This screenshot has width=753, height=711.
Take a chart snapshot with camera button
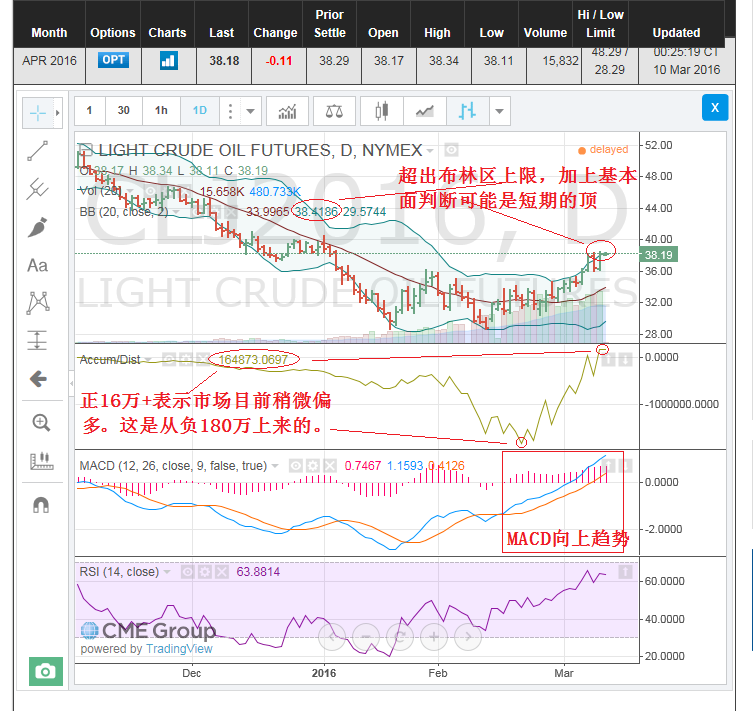[x=45, y=671]
